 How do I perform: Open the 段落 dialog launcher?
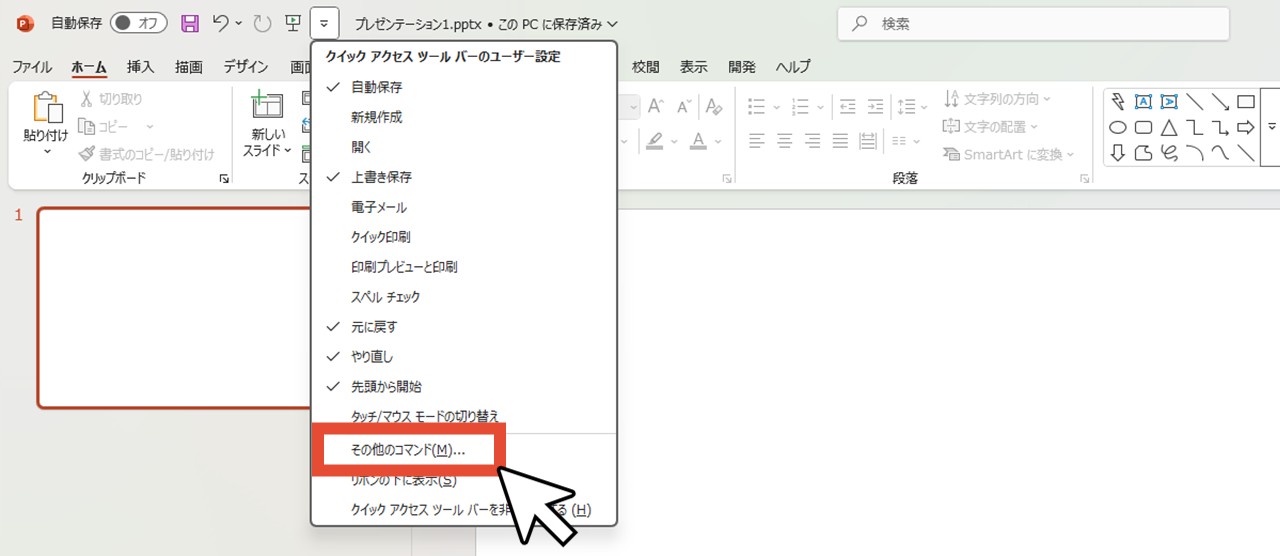[x=1084, y=179]
